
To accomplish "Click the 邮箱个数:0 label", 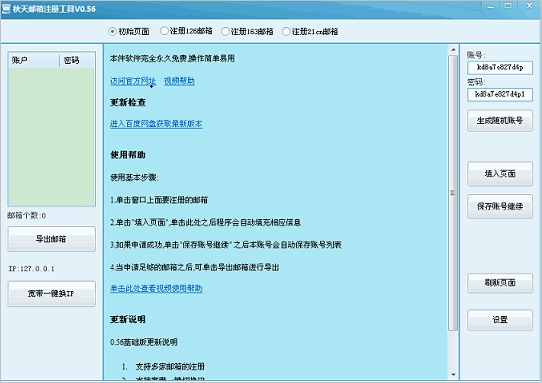I will 27,215.
